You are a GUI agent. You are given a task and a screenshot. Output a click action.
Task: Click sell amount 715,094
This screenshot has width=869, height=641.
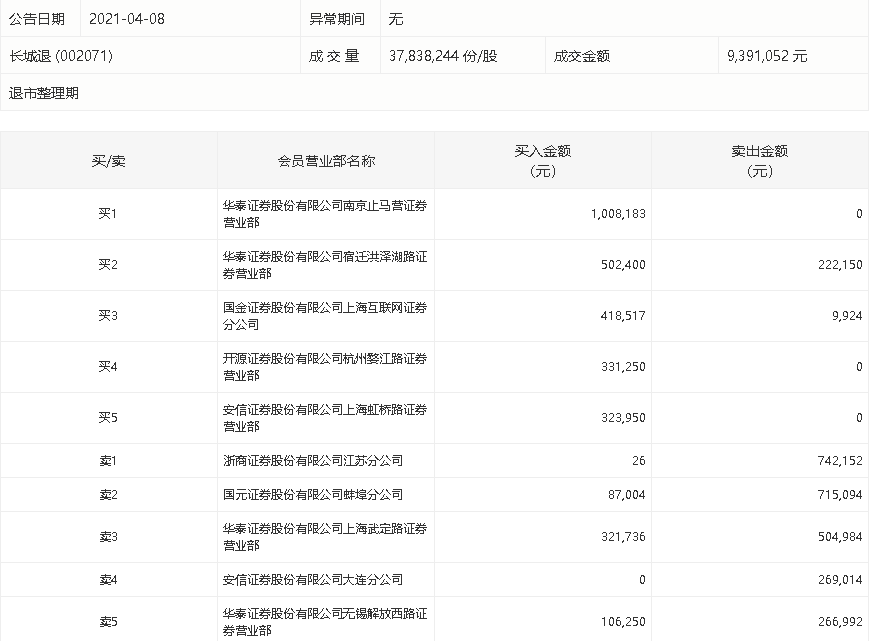pos(840,494)
